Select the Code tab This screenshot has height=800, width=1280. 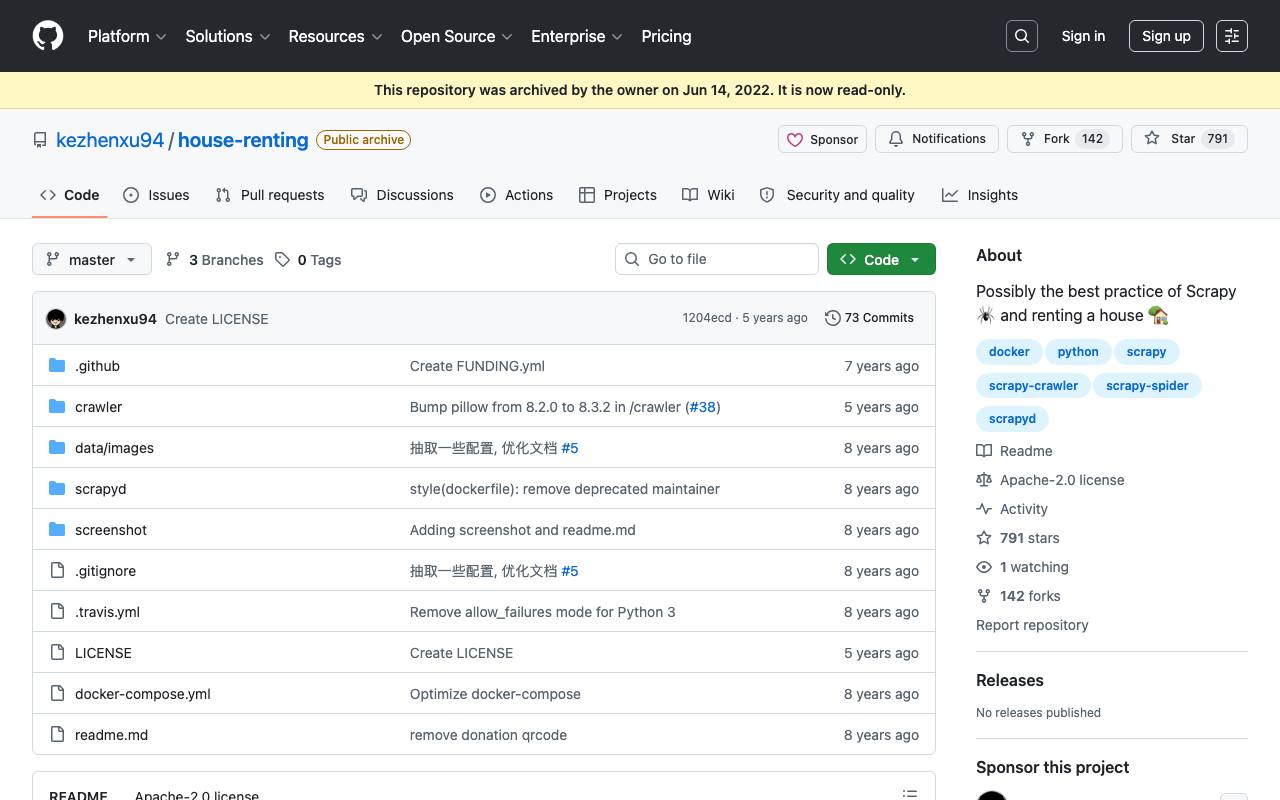click(70, 195)
